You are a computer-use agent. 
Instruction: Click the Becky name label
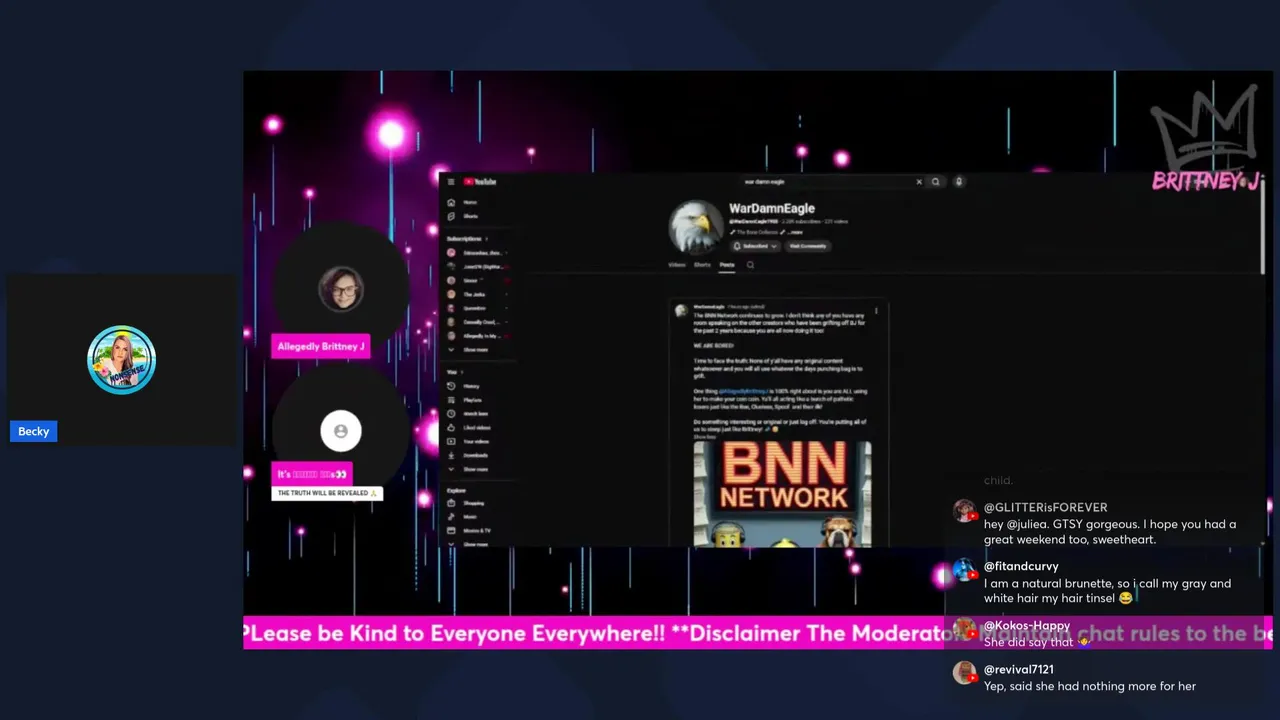click(33, 431)
